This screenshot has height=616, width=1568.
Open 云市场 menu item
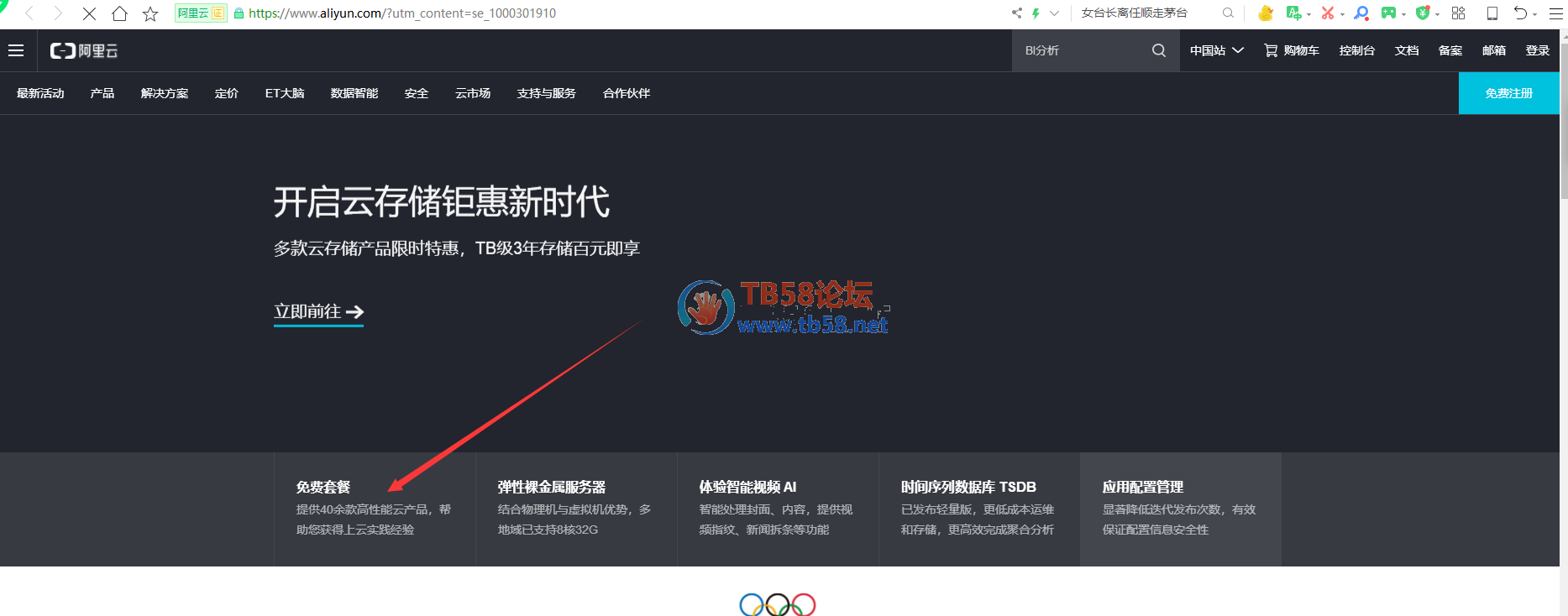click(473, 93)
